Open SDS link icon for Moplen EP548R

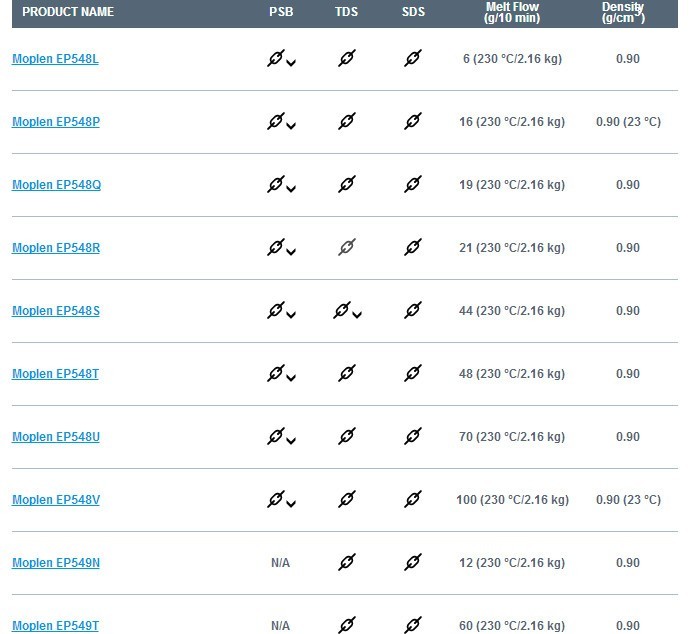(413, 247)
